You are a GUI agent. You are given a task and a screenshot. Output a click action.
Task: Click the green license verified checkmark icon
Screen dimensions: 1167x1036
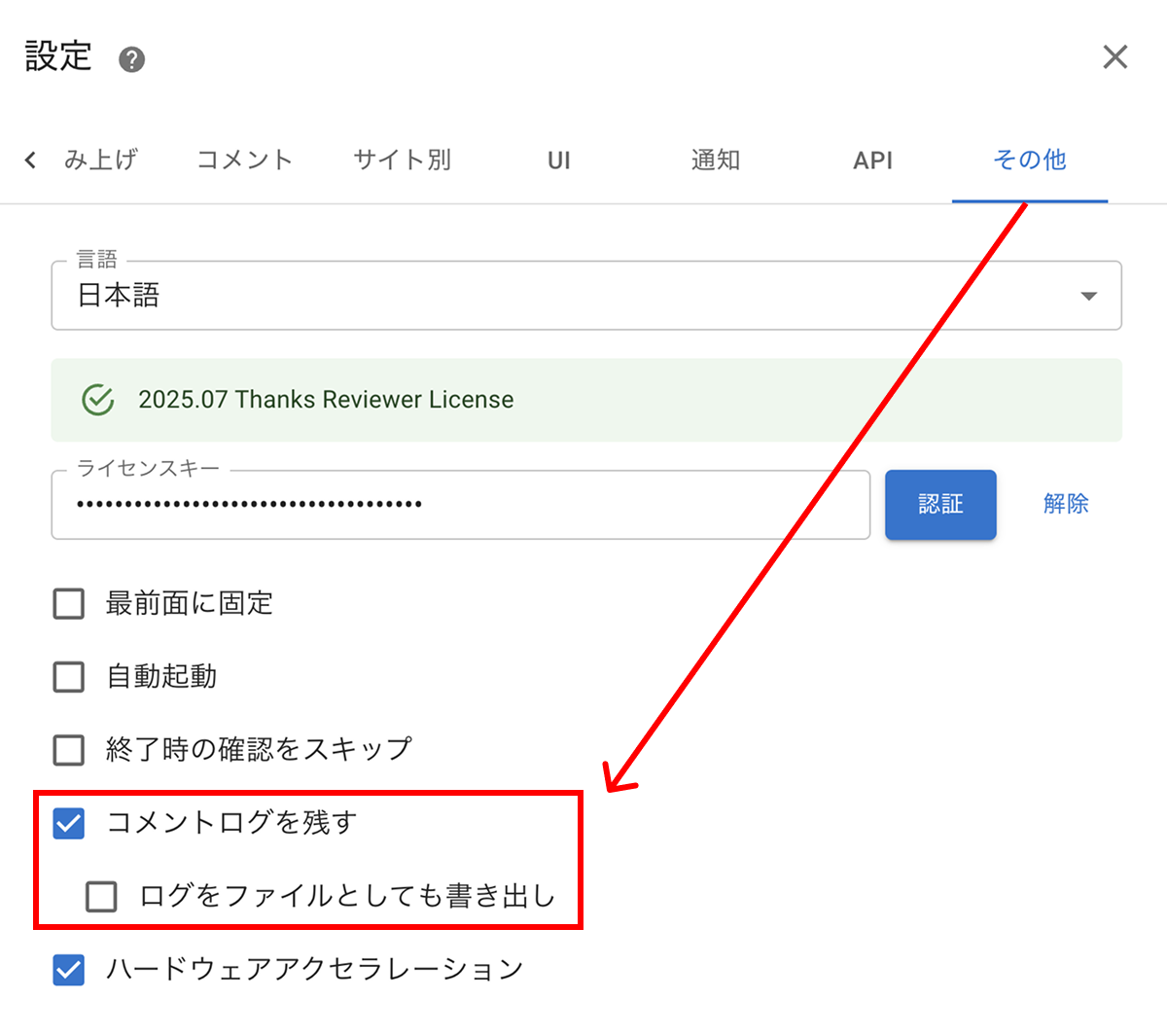(97, 399)
